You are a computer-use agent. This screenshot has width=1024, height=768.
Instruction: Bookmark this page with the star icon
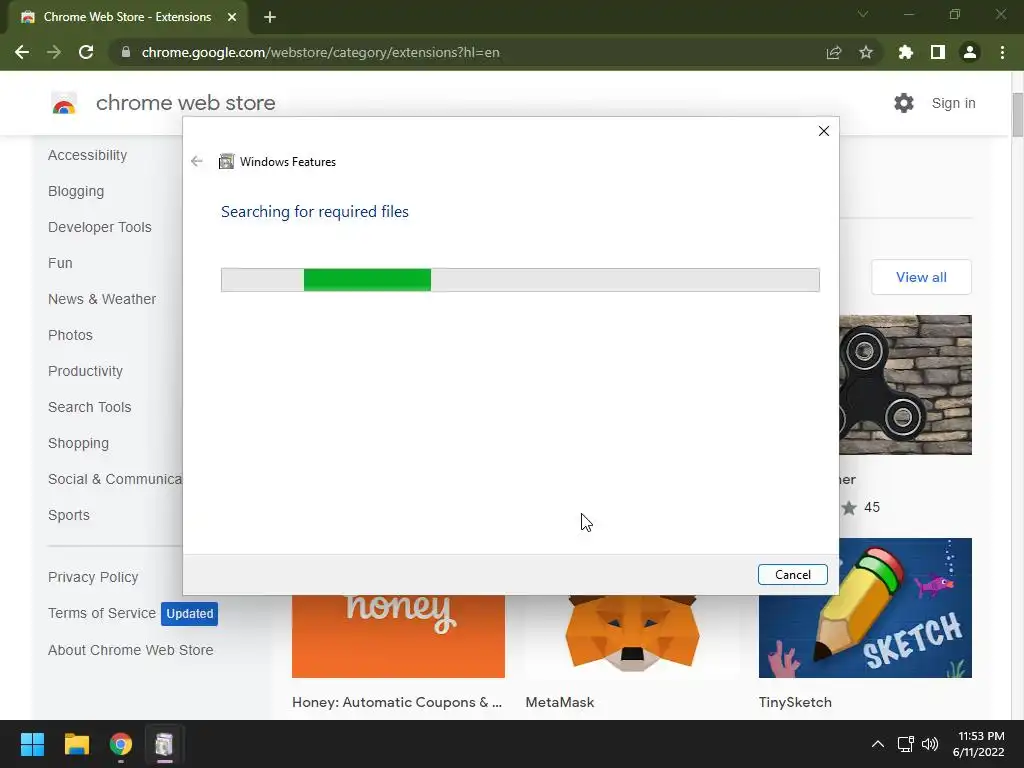coord(865,52)
